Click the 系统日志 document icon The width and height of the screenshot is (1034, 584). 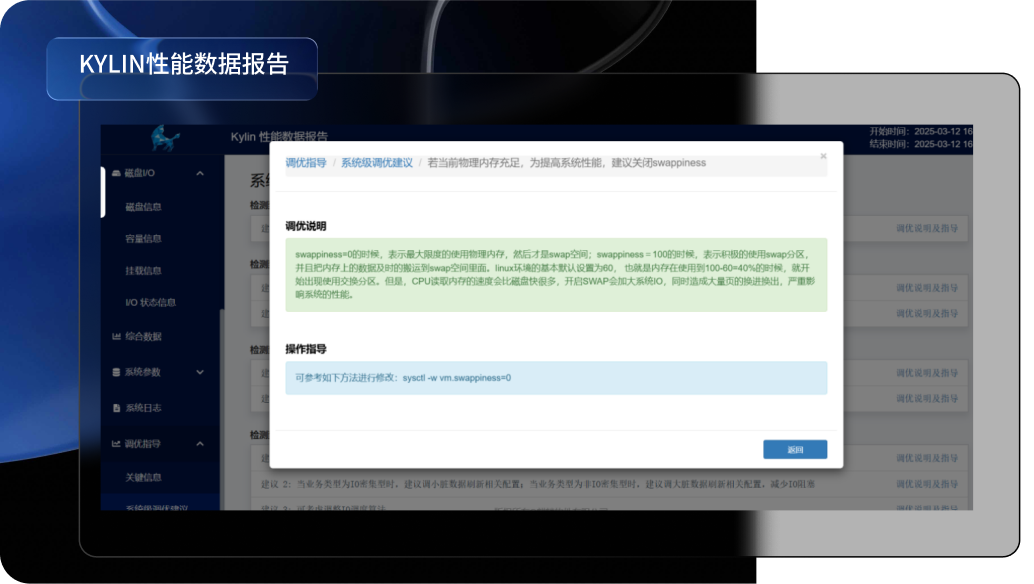click(x=116, y=408)
